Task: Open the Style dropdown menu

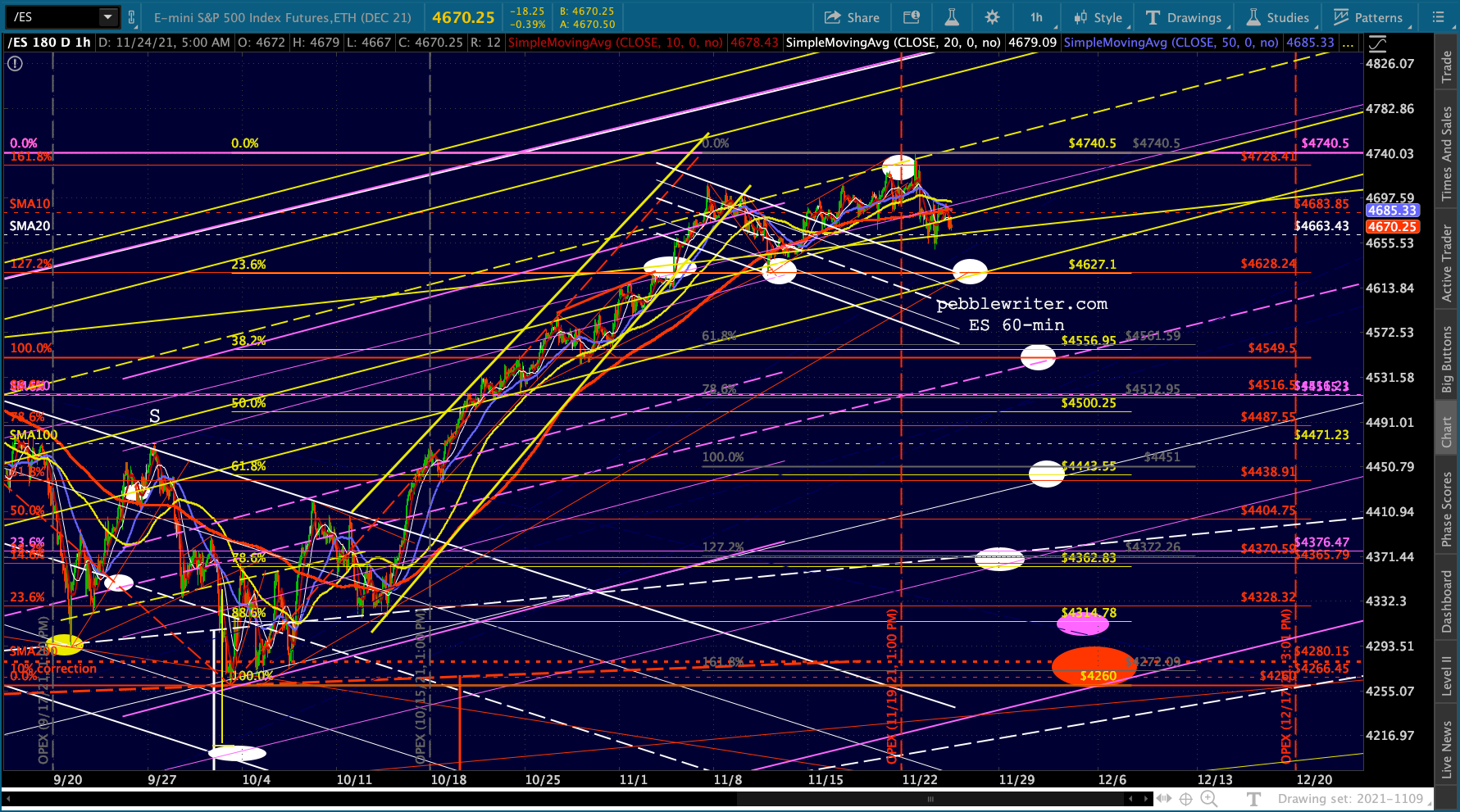Action: pyautogui.click(x=1098, y=17)
